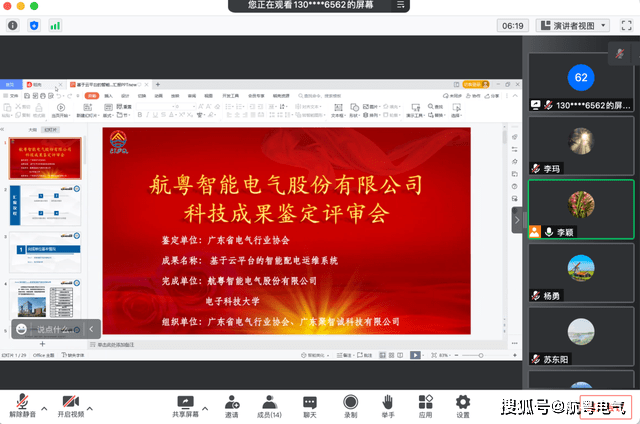Viewport: 640px width, 424px height.
Task: Toggle WPS slide sorter view in status bar
Action: click(x=391, y=355)
